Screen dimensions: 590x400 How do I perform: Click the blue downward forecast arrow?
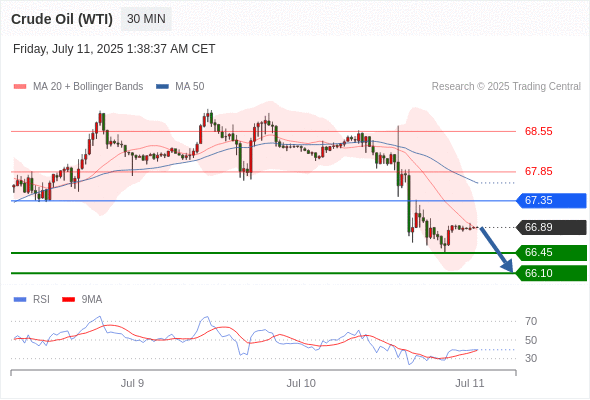497,249
